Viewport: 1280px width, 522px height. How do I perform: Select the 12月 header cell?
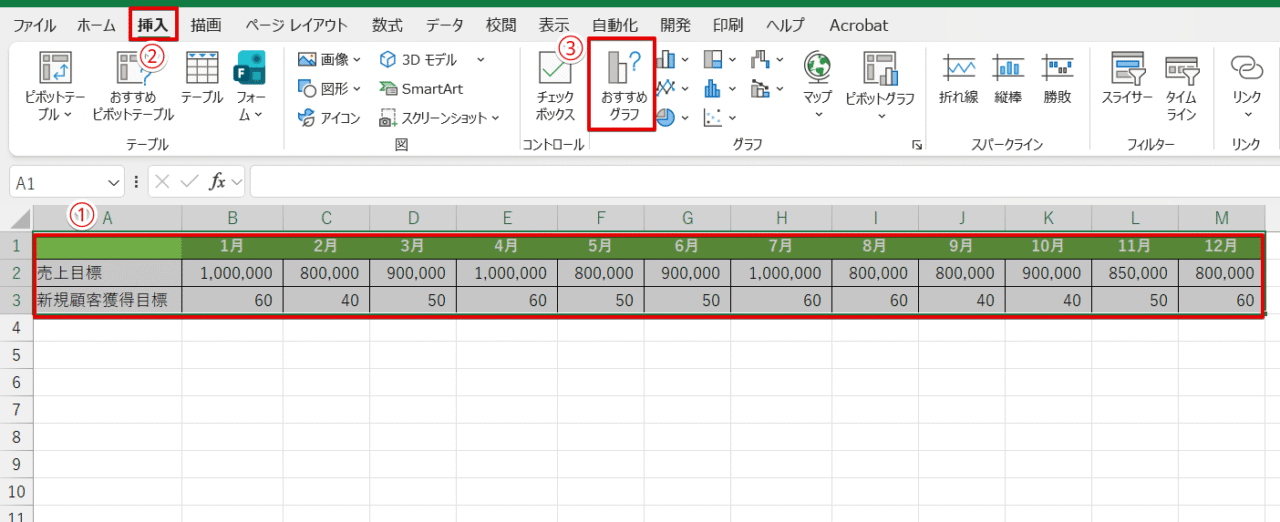click(1221, 245)
